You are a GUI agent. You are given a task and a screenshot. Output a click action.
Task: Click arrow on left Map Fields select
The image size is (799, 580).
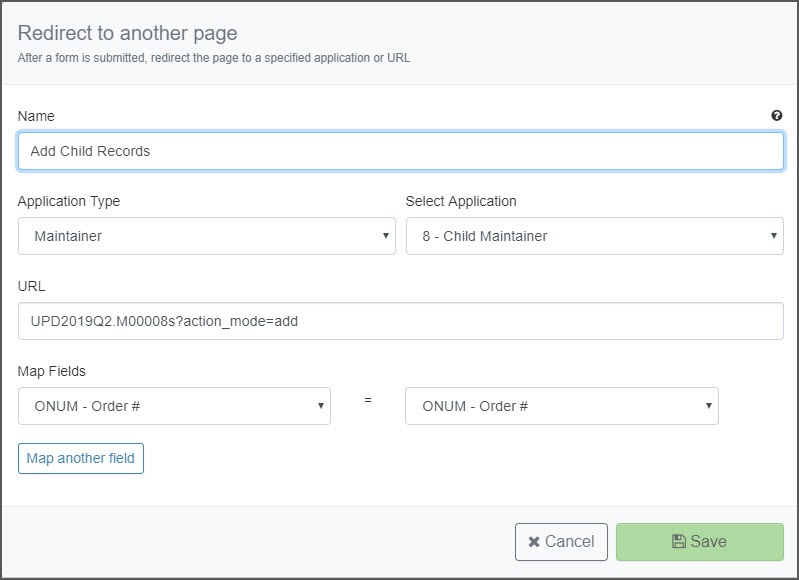click(321, 405)
